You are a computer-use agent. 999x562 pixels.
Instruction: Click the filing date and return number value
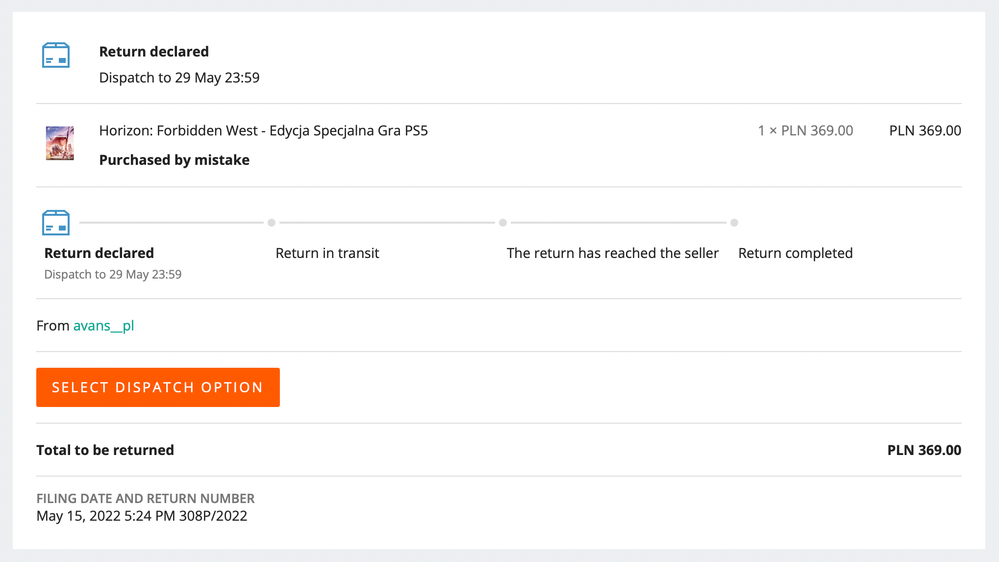(x=141, y=515)
